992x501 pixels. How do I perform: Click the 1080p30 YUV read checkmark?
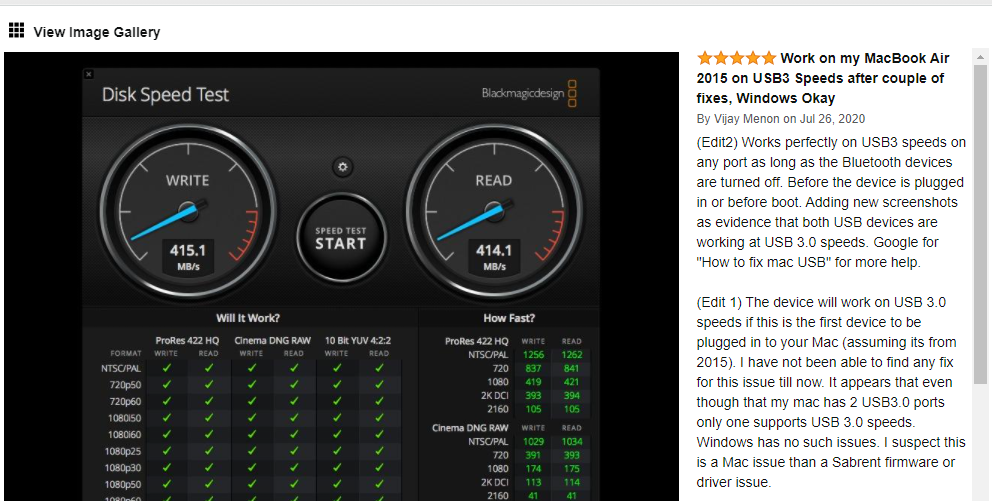tap(380, 467)
